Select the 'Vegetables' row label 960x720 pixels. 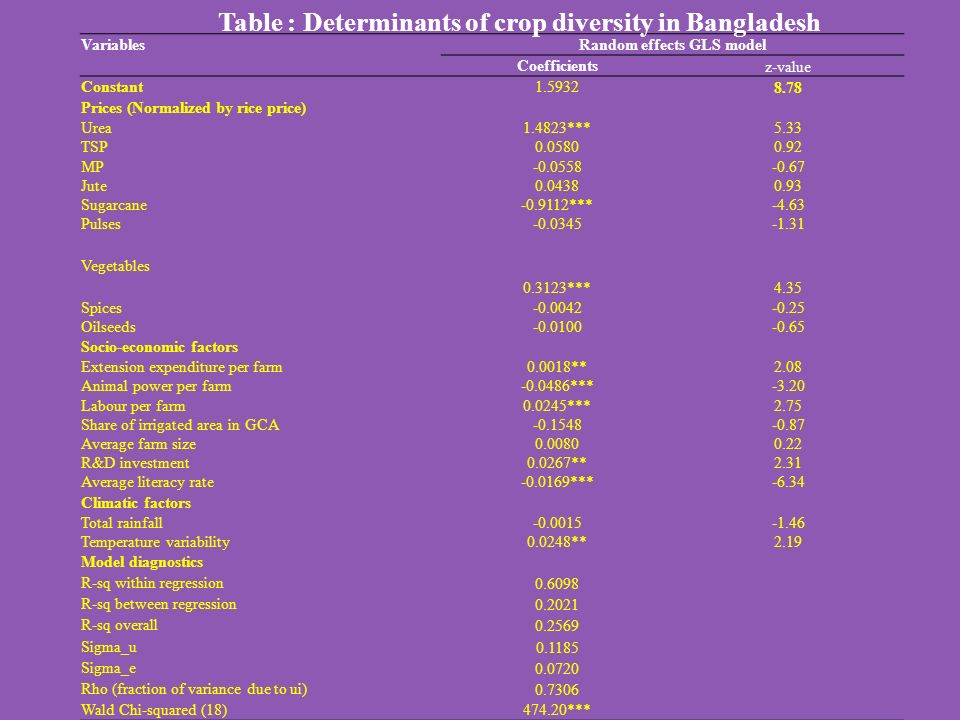[115, 266]
